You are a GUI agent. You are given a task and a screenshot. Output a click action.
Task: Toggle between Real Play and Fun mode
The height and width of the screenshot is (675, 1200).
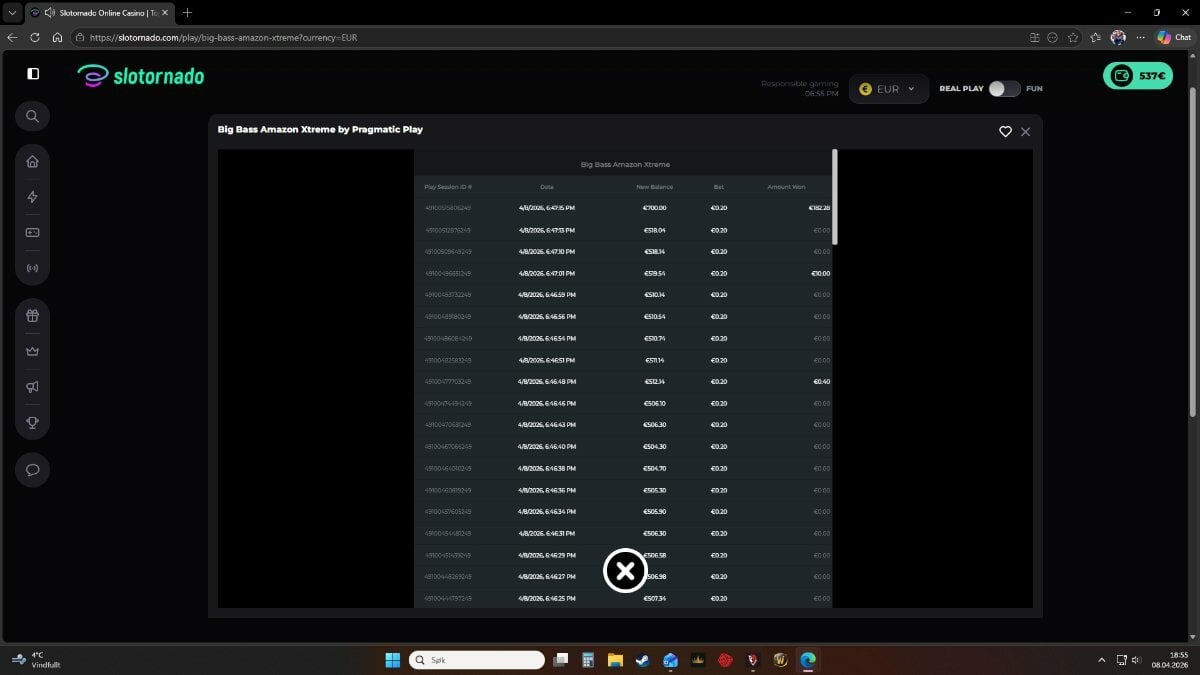[x=1004, y=89]
